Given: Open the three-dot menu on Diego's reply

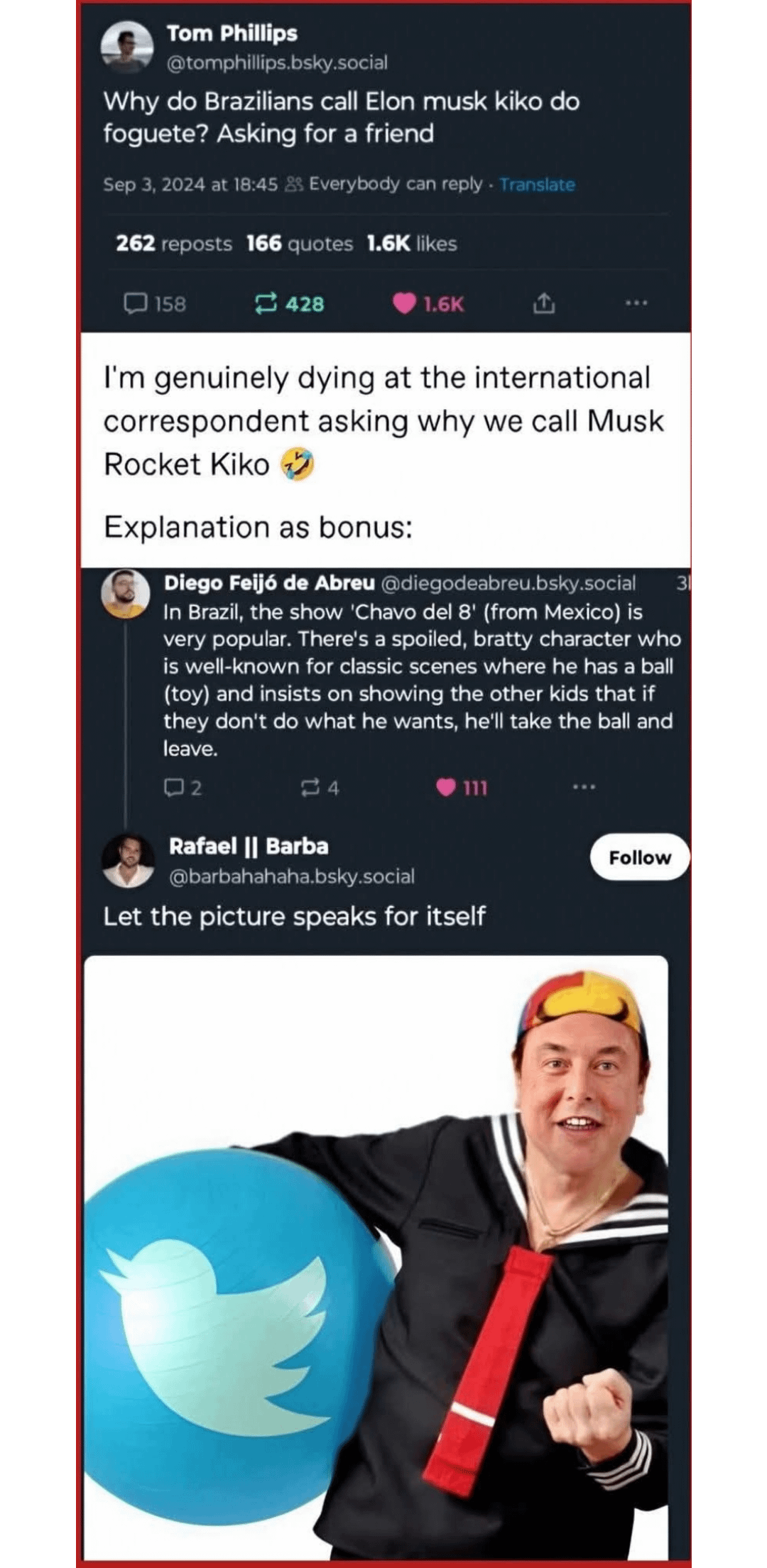Looking at the screenshot, I should (x=584, y=787).
